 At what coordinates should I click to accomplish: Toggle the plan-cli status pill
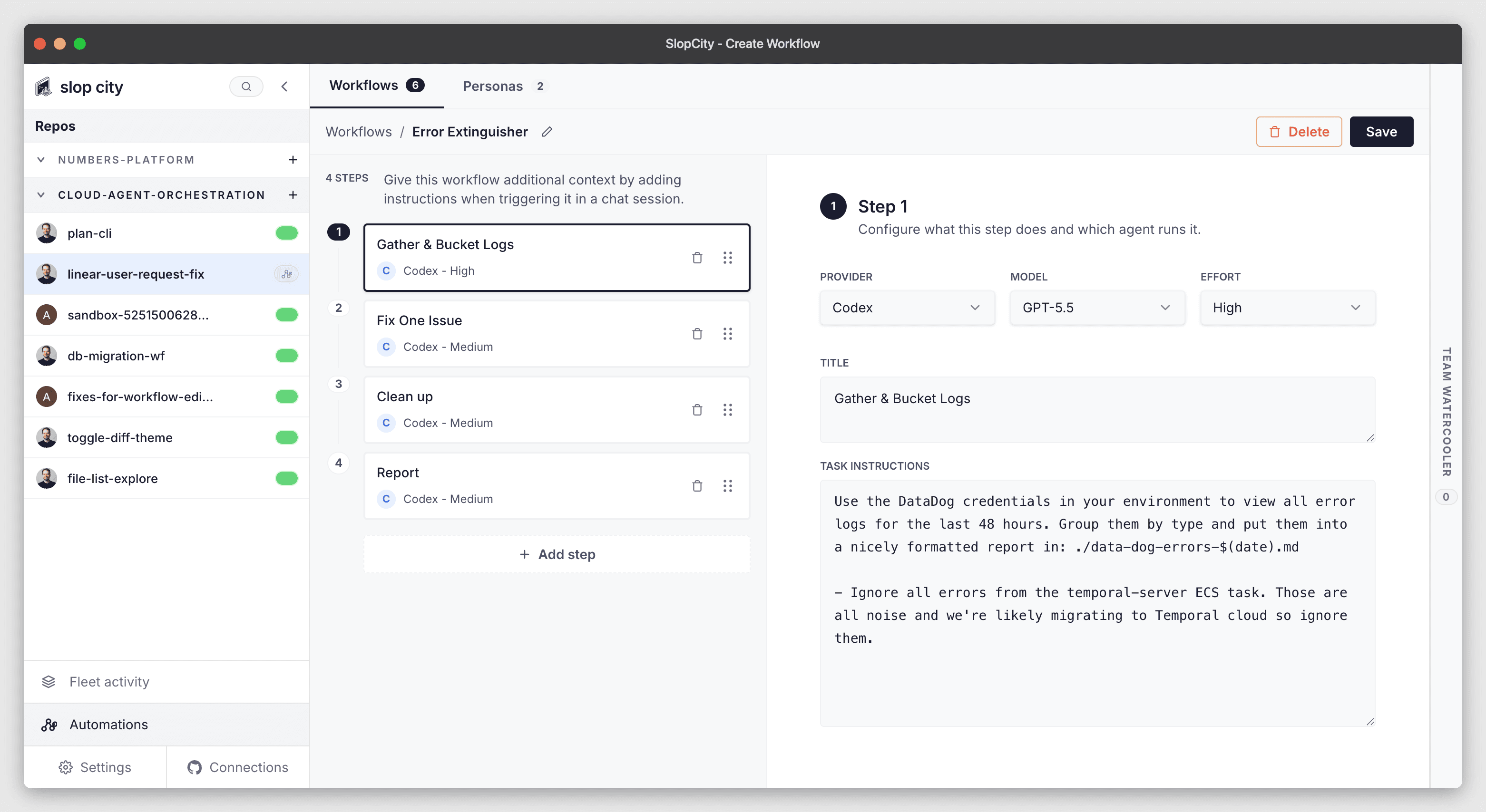pos(286,233)
